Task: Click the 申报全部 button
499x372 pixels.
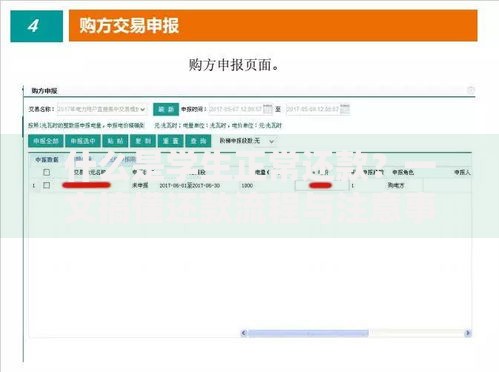Action: [46, 141]
